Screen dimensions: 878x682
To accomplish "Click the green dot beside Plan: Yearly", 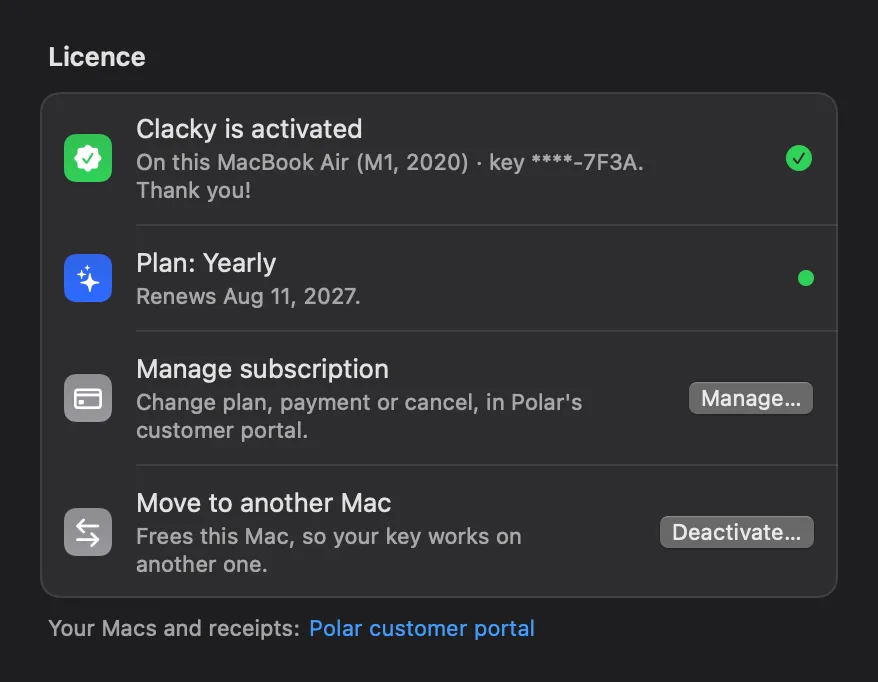I will pyautogui.click(x=806, y=278).
